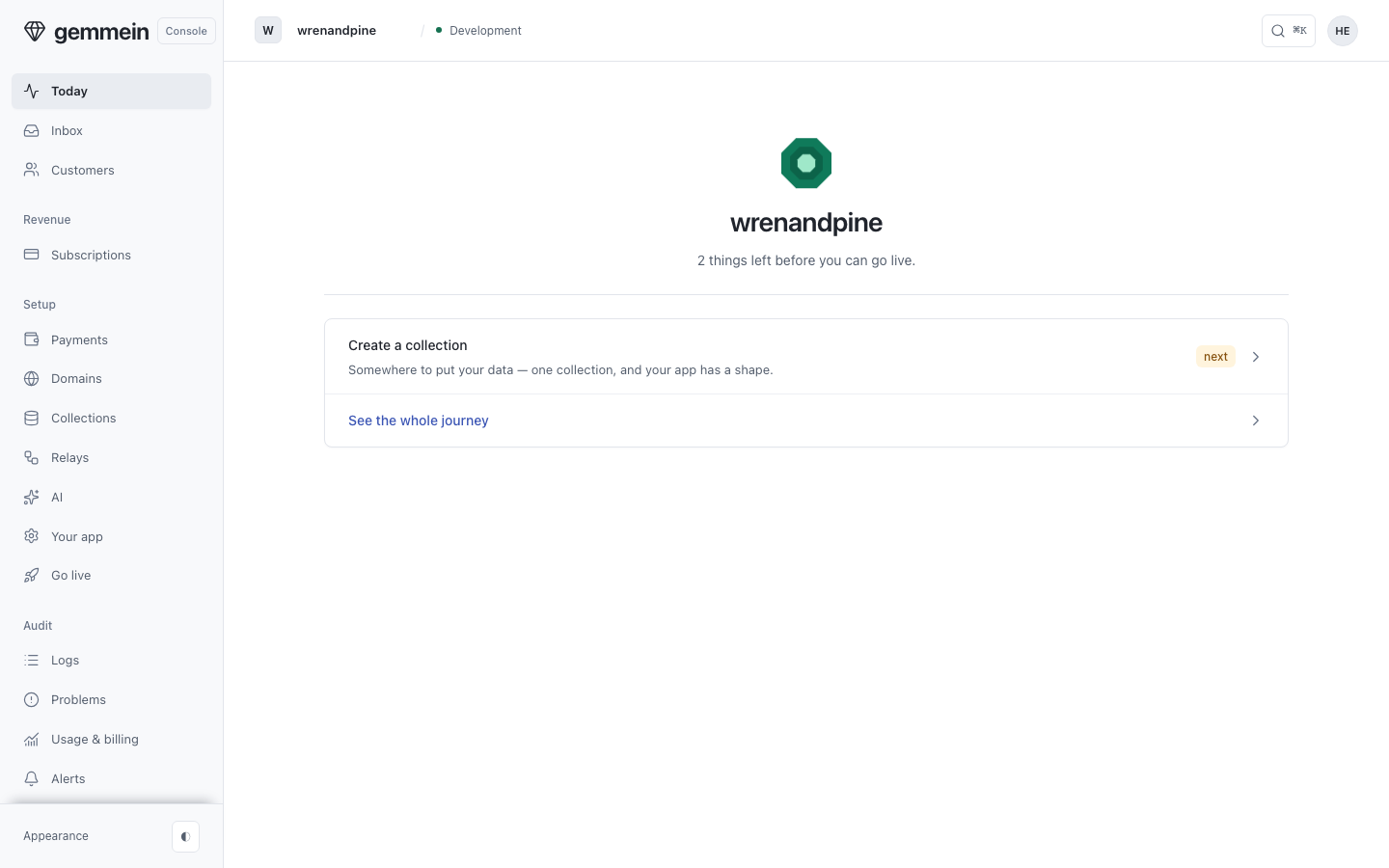Open the Logs menu label
Viewport: 1389px width, 868px height.
click(66, 661)
